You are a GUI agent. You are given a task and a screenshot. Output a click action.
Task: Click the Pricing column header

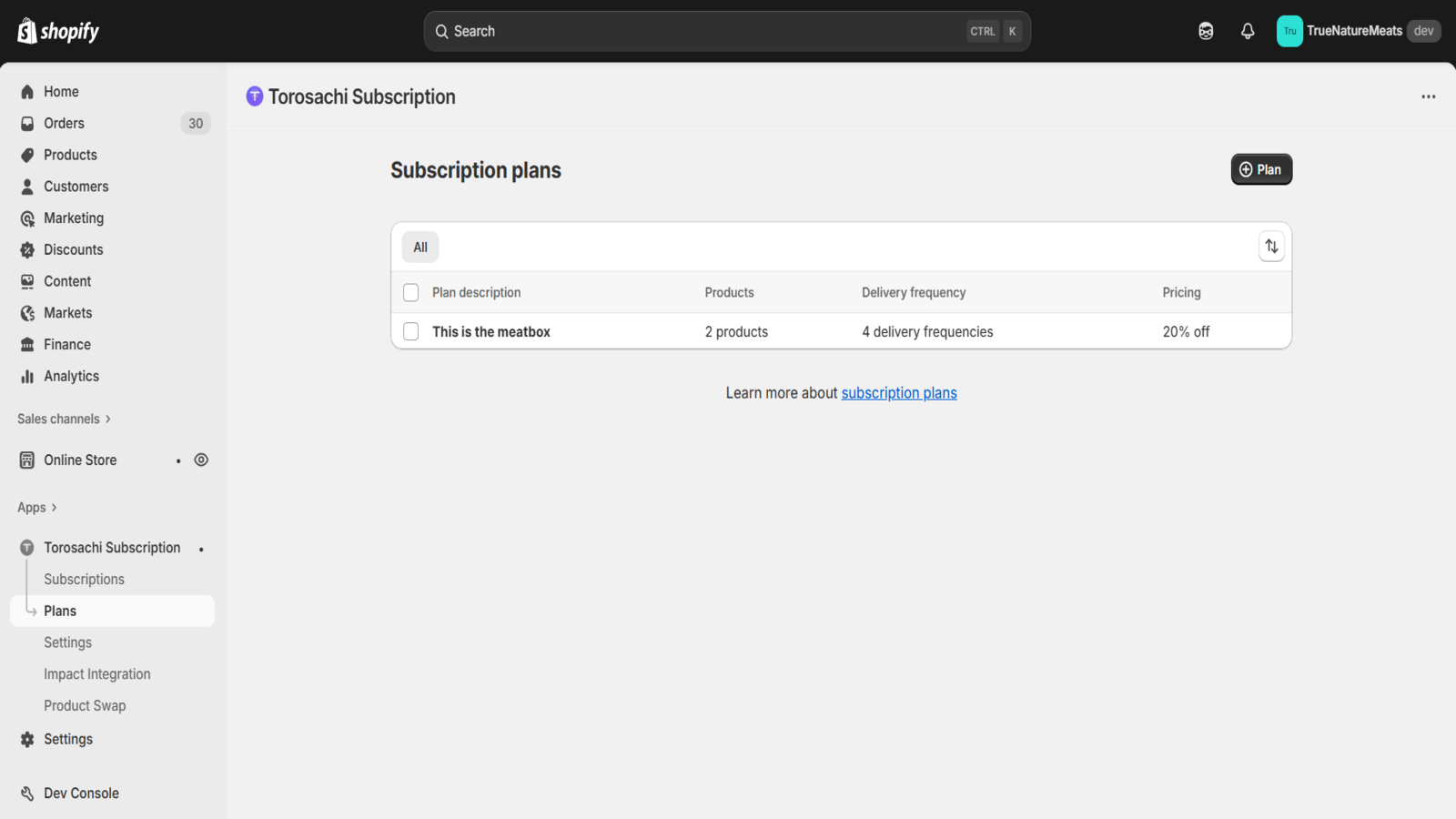point(1181,292)
